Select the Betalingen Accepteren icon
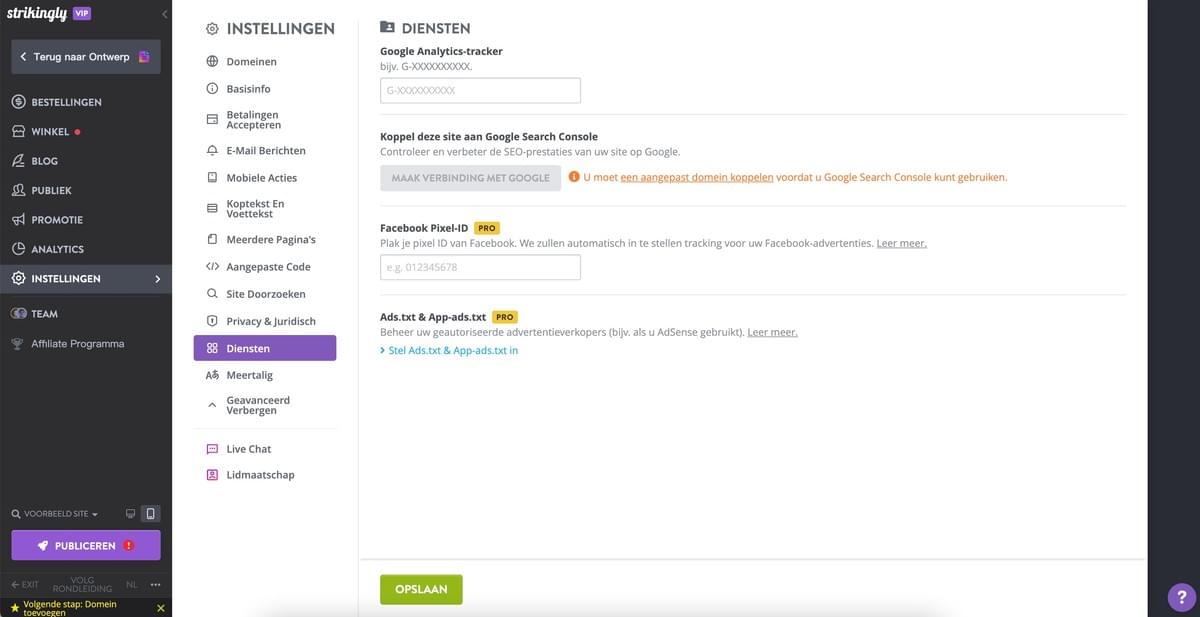 211,118
